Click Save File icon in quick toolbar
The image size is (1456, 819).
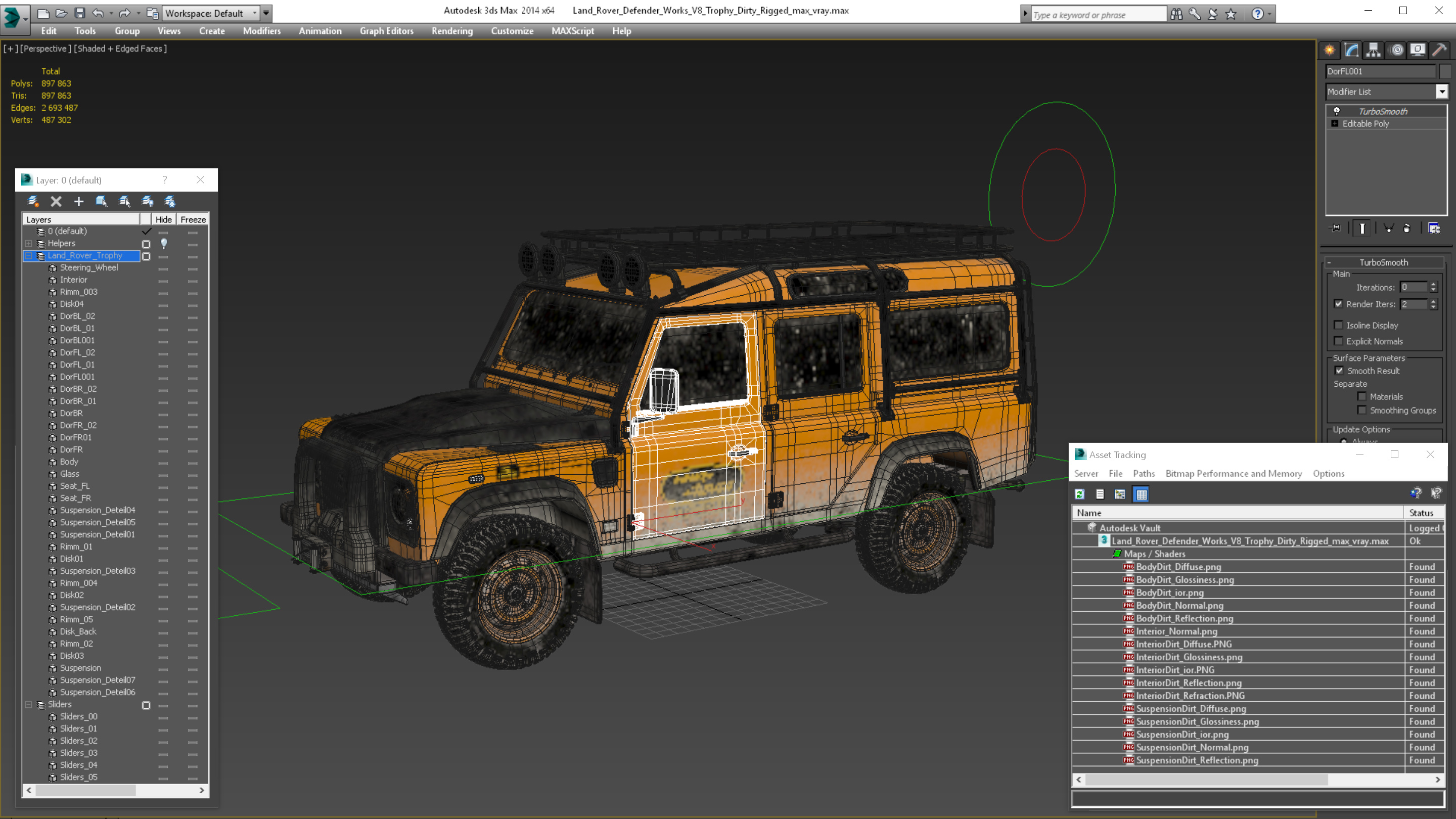[80, 13]
